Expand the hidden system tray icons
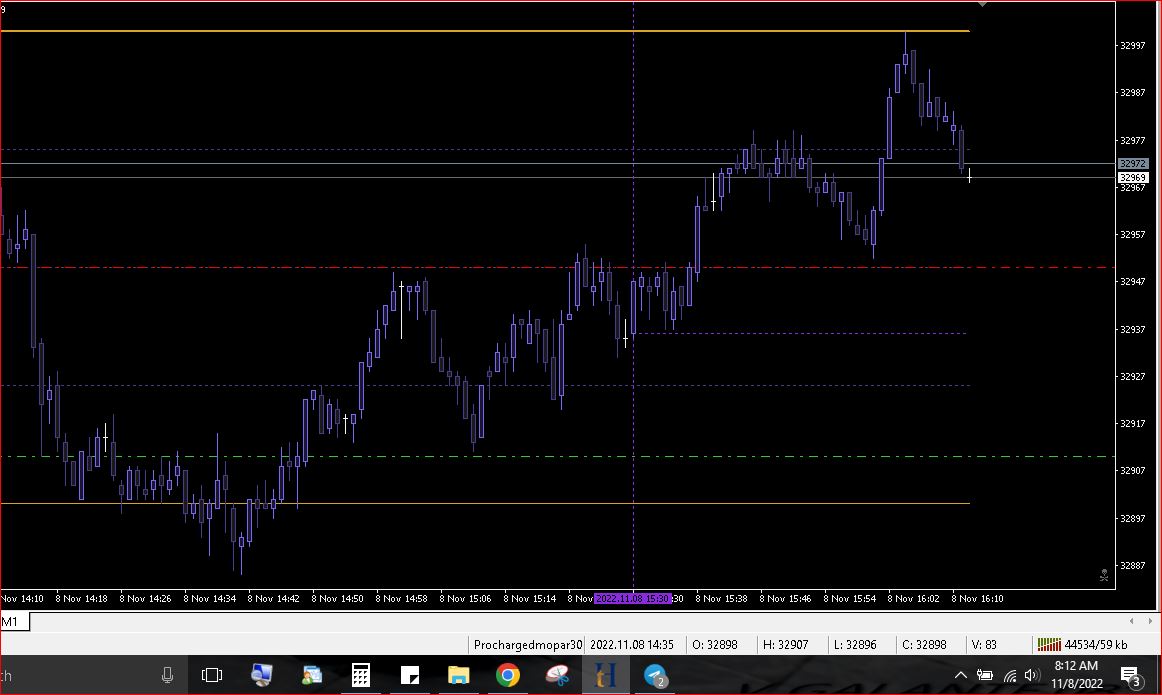The image size is (1162, 695). (960, 675)
